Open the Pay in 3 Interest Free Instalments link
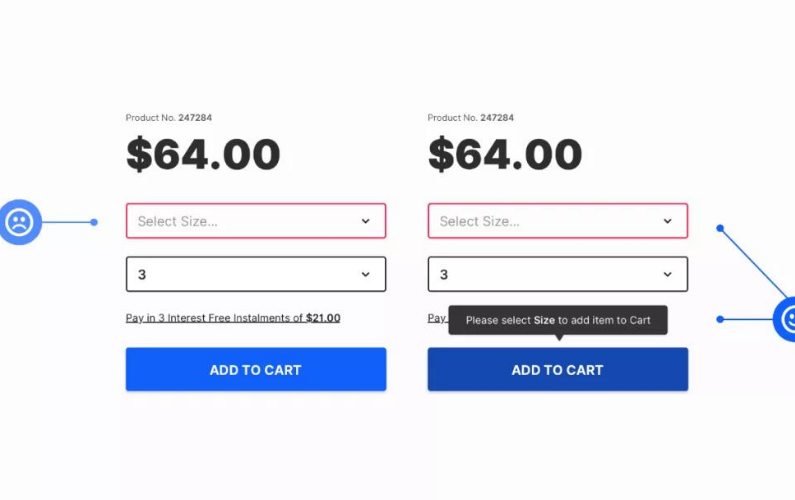 click(x=233, y=318)
